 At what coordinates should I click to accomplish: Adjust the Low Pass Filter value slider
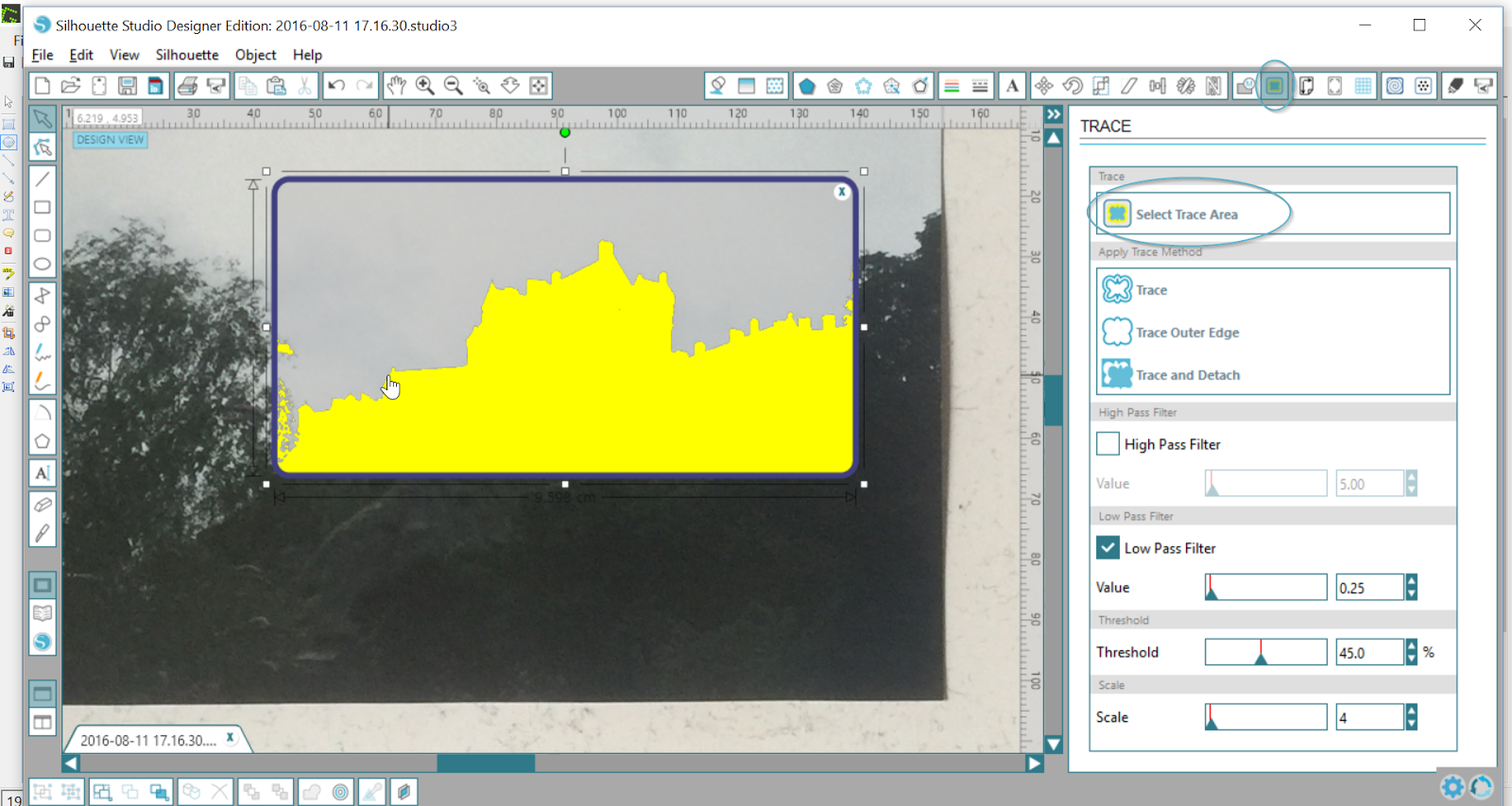coord(1265,587)
